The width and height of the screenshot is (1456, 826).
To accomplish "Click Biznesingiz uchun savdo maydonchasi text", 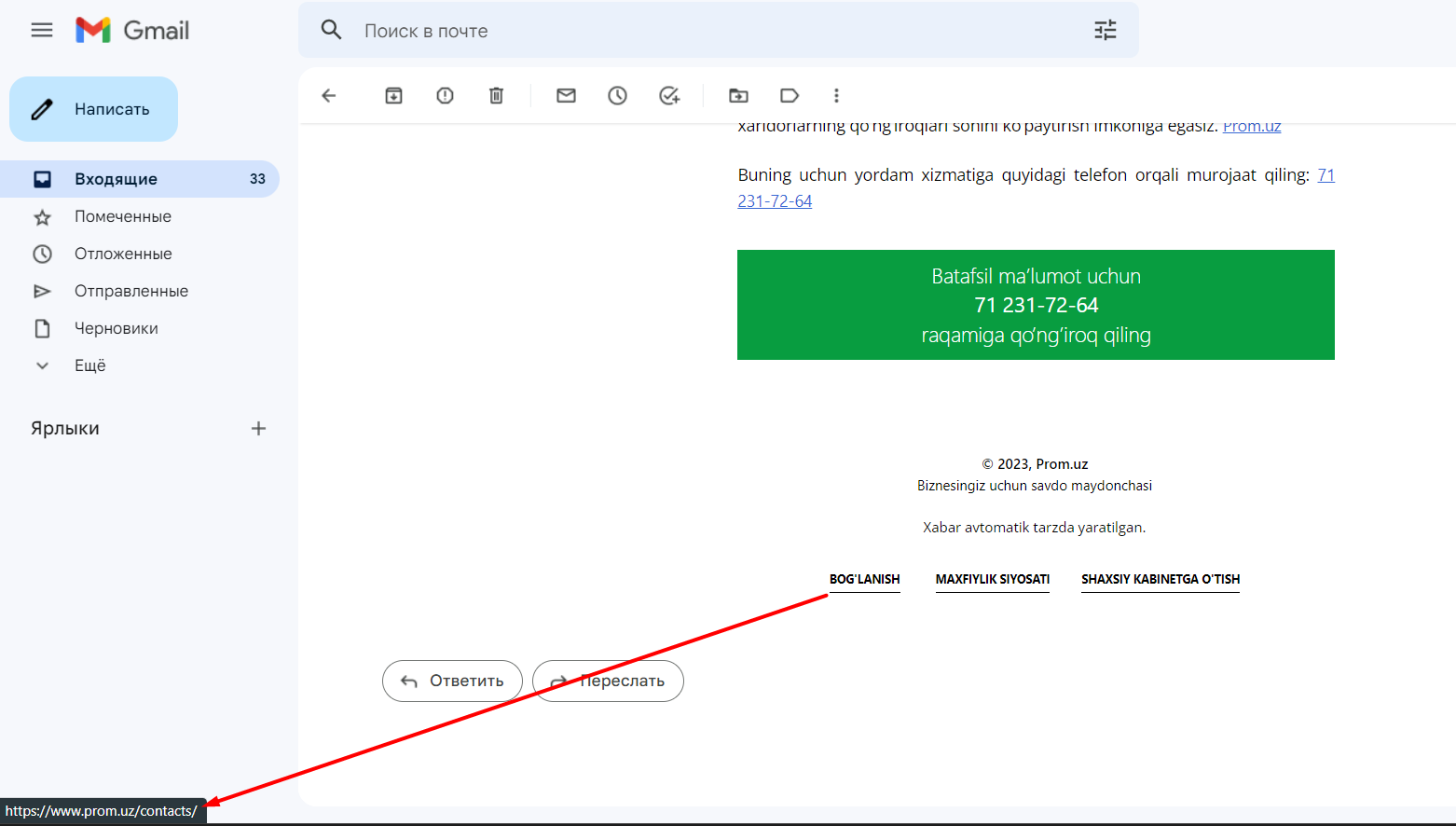I will [1035, 485].
